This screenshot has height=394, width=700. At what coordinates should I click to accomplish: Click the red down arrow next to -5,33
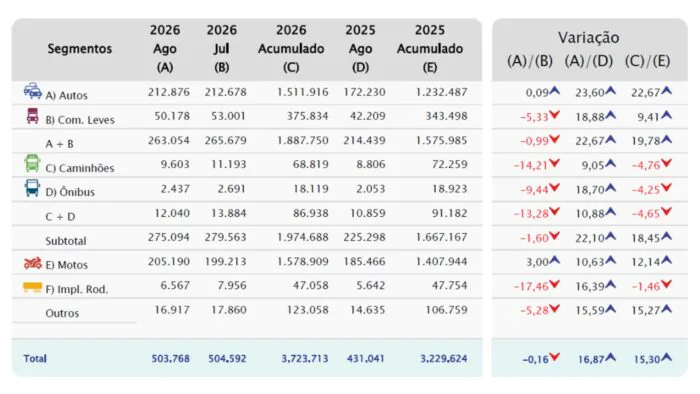[554, 115]
